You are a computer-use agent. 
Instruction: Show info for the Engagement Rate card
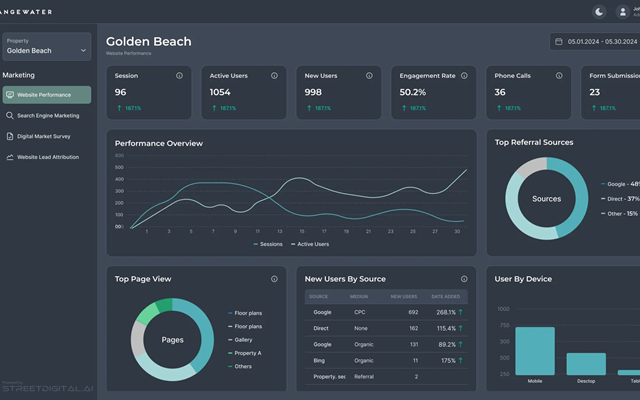pos(464,76)
